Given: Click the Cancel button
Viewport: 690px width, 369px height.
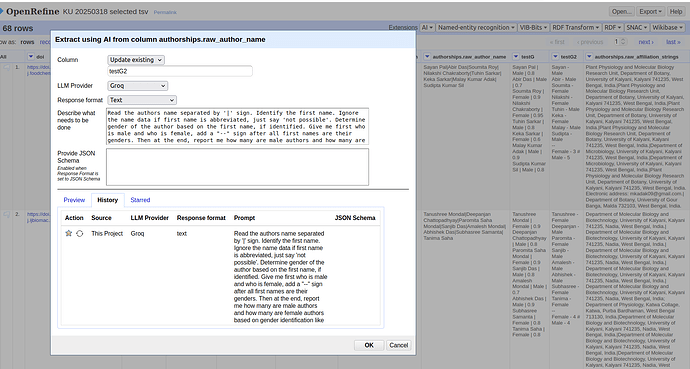Looking at the screenshot, I should click(x=399, y=345).
